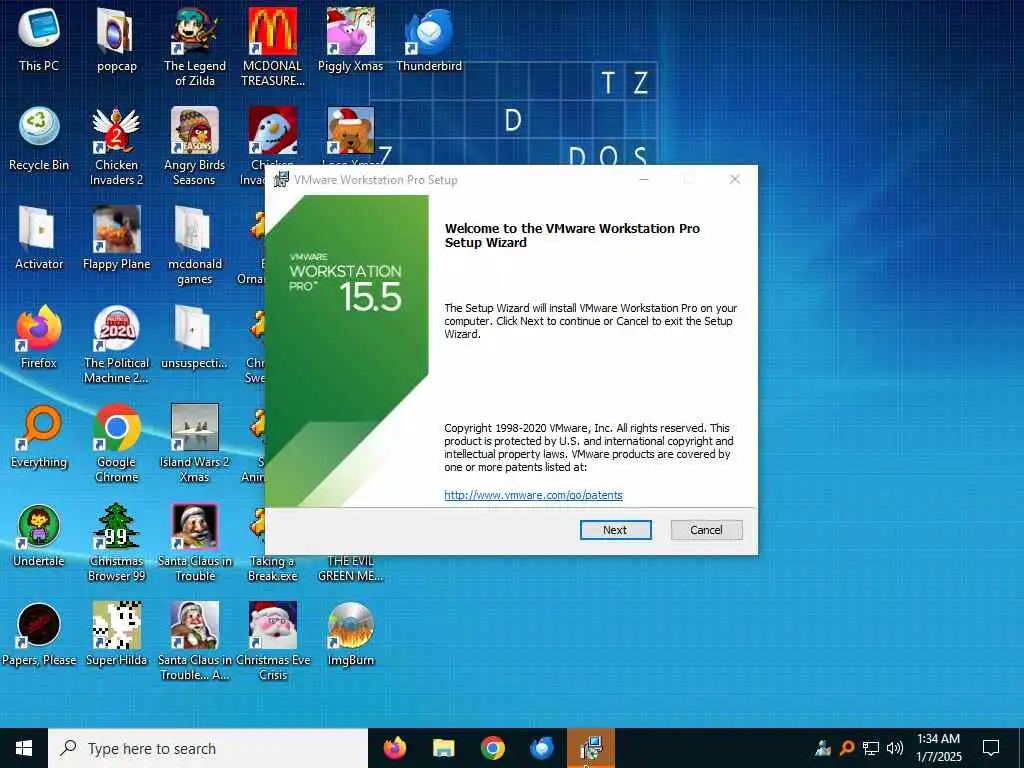Image resolution: width=1024 pixels, height=768 pixels.
Task: Click Next in VMware setup wizard
Action: [x=615, y=530]
